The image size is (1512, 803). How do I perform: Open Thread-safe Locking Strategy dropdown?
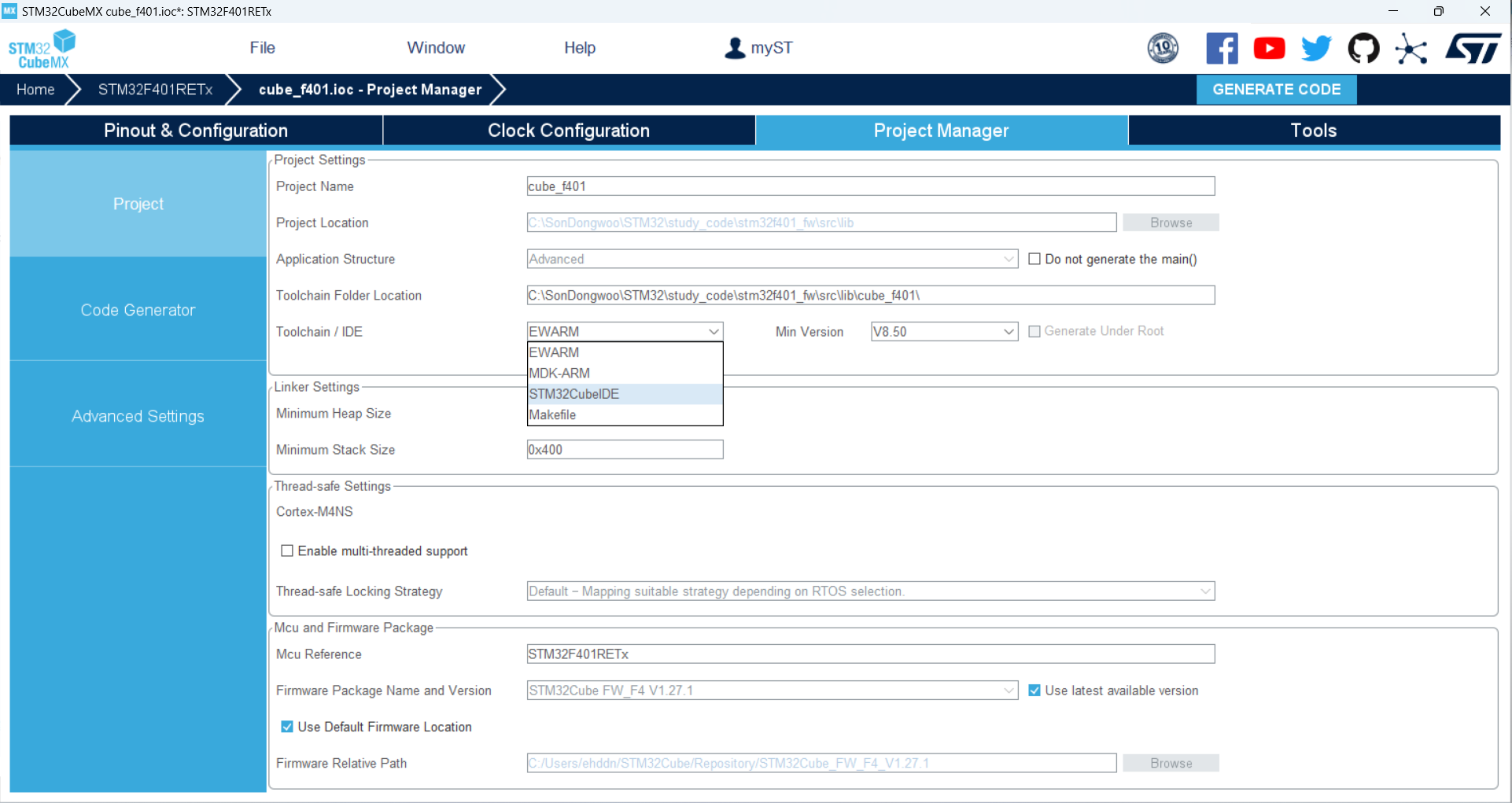pyautogui.click(x=871, y=591)
